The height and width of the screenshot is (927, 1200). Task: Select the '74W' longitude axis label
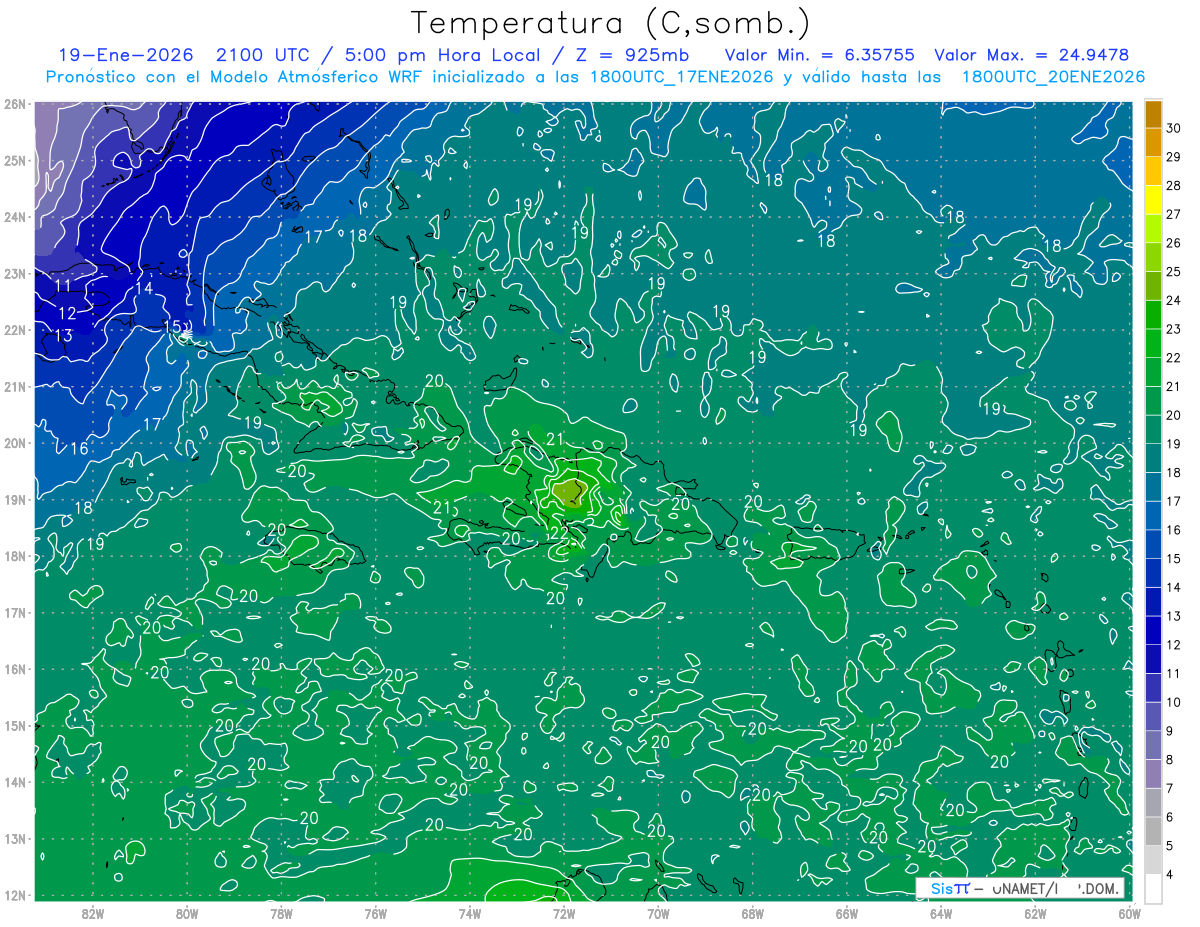[470, 913]
